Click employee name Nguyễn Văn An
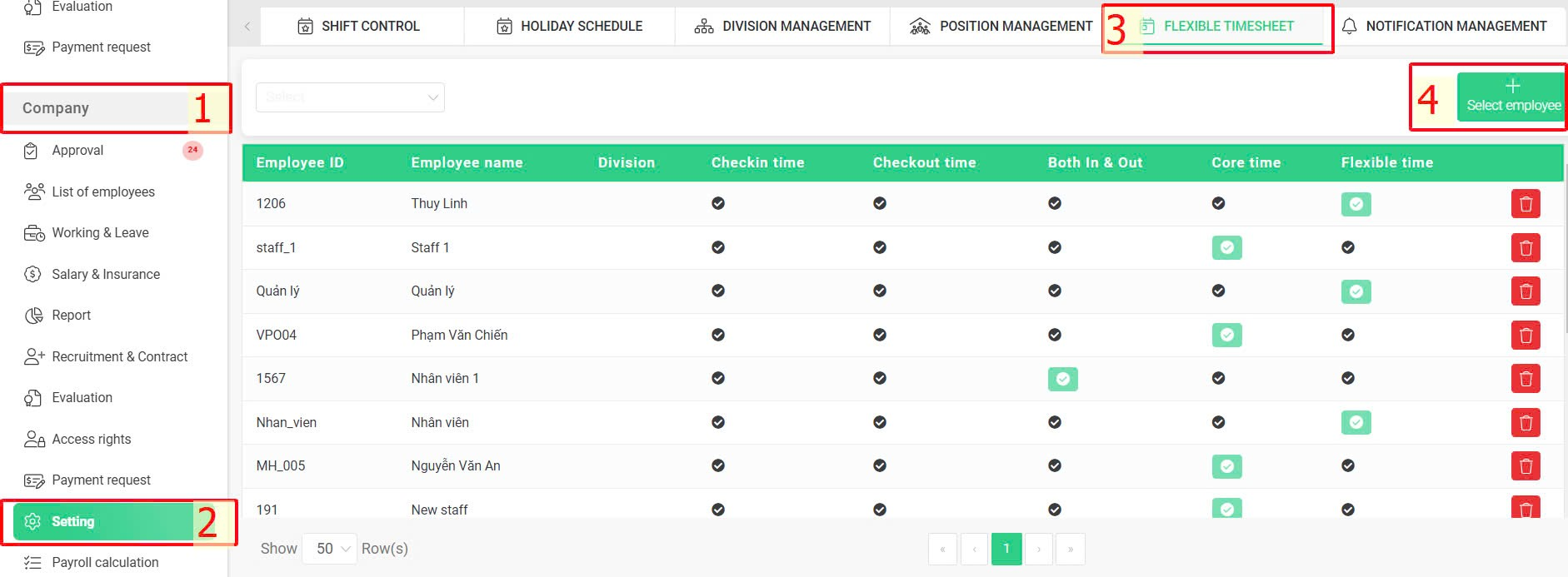 456,466
